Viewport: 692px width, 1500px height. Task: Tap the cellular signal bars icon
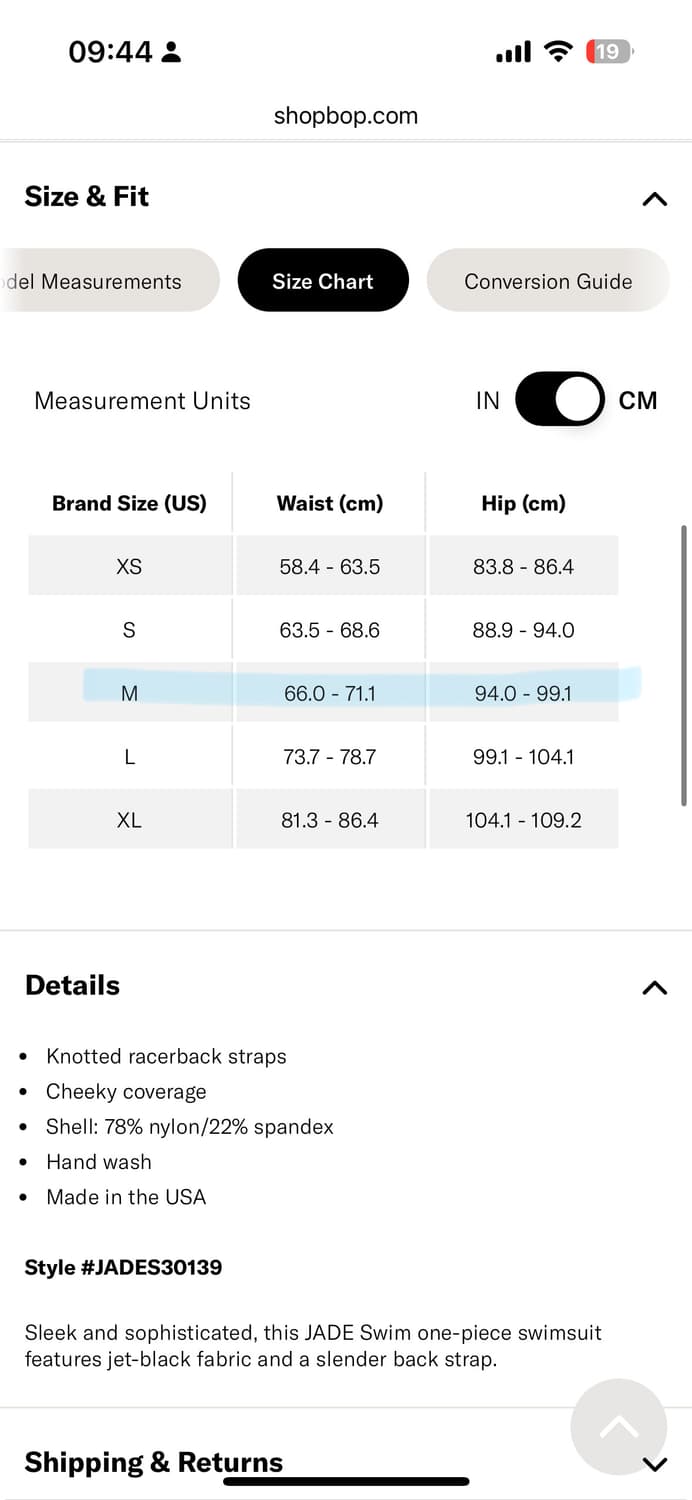[x=513, y=52]
